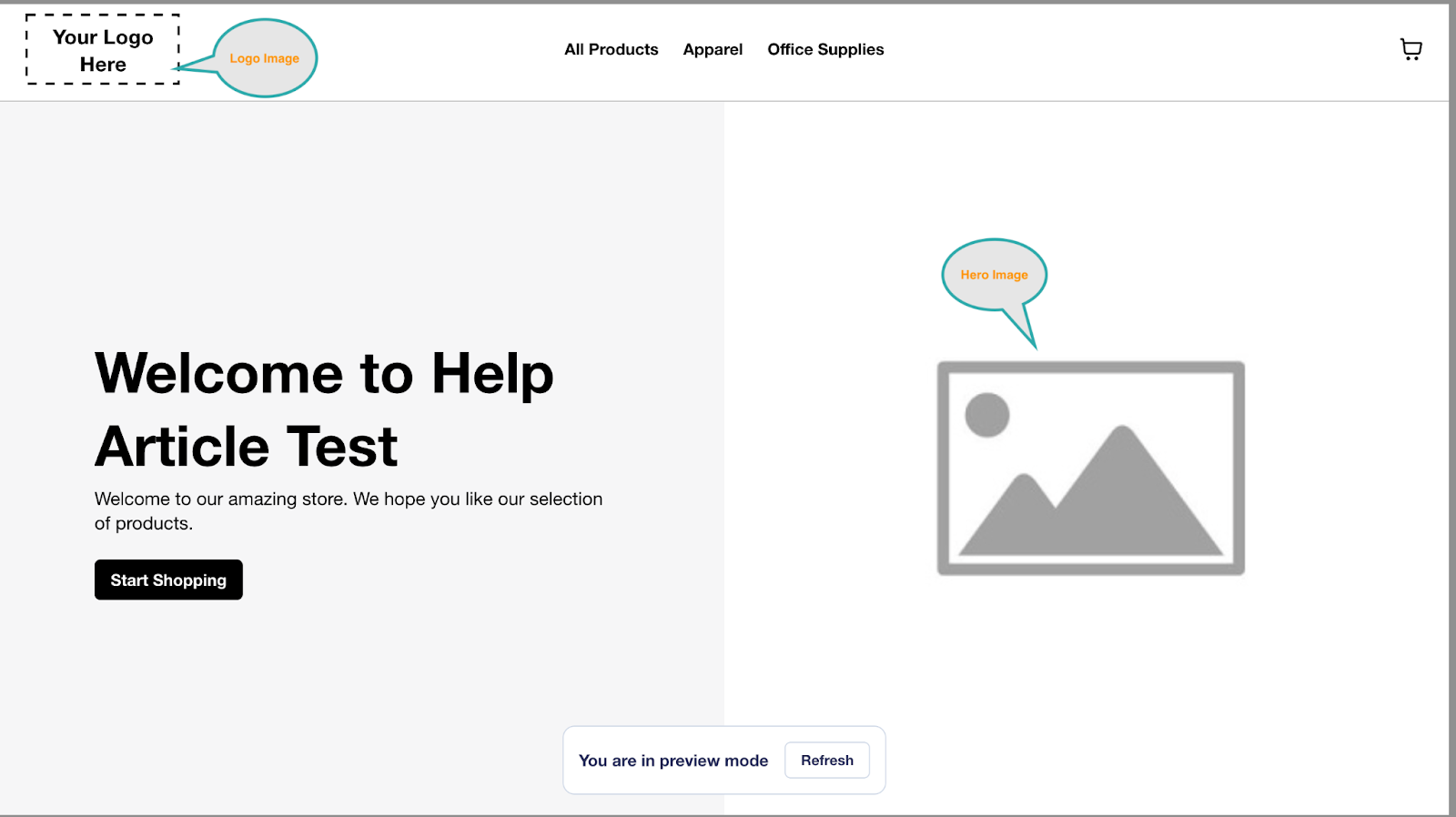Click the pointer tail of the Hero Image bubble
The height and width of the screenshot is (817, 1456).
[1024, 326]
